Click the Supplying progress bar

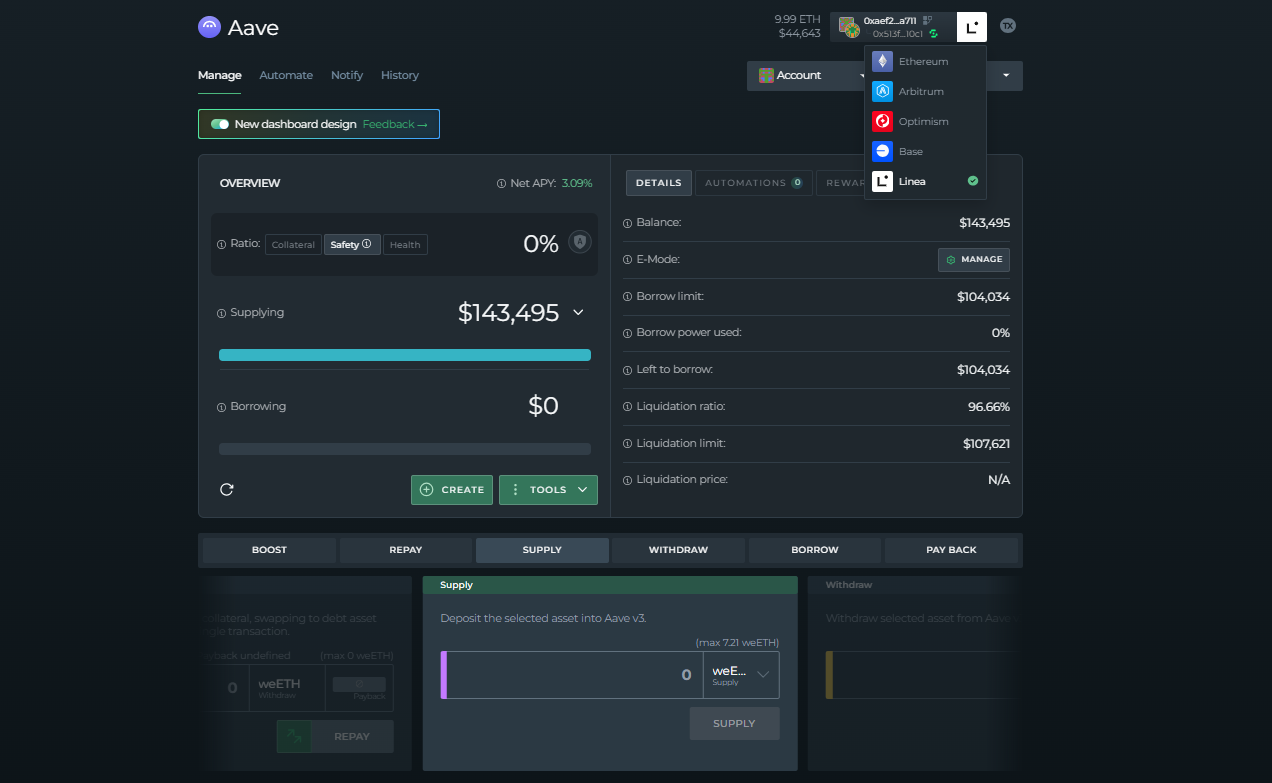405,355
